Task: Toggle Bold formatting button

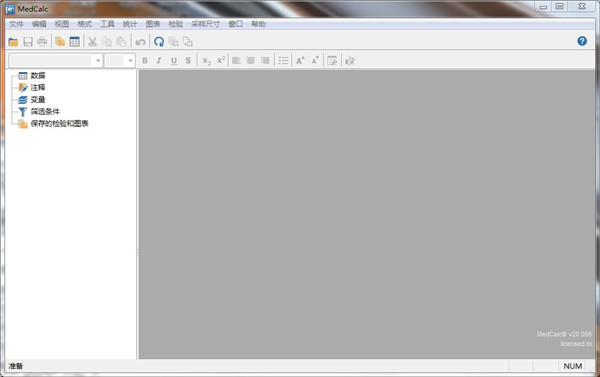Action: point(145,60)
